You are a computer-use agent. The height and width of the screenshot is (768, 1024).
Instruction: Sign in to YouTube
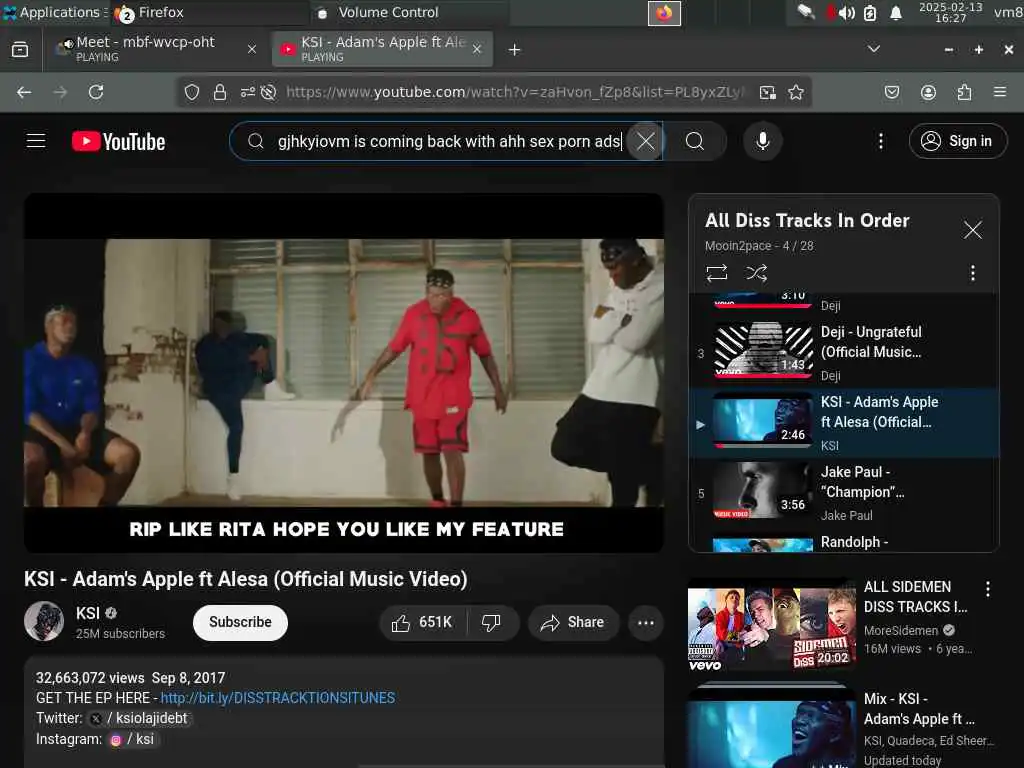point(957,141)
